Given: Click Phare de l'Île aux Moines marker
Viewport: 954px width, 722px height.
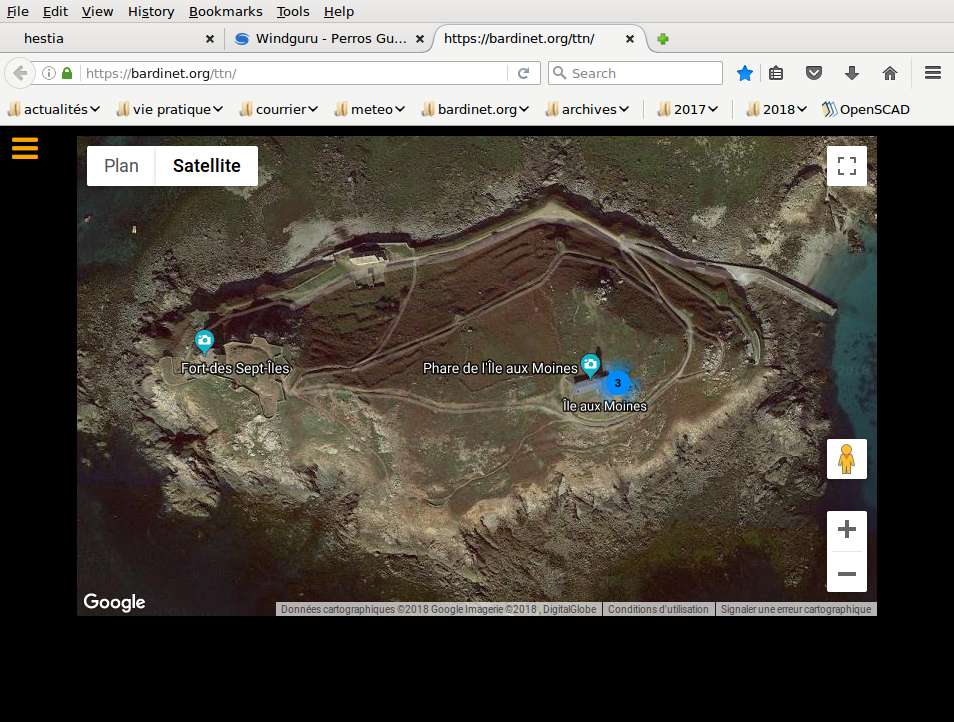Looking at the screenshot, I should [x=591, y=364].
